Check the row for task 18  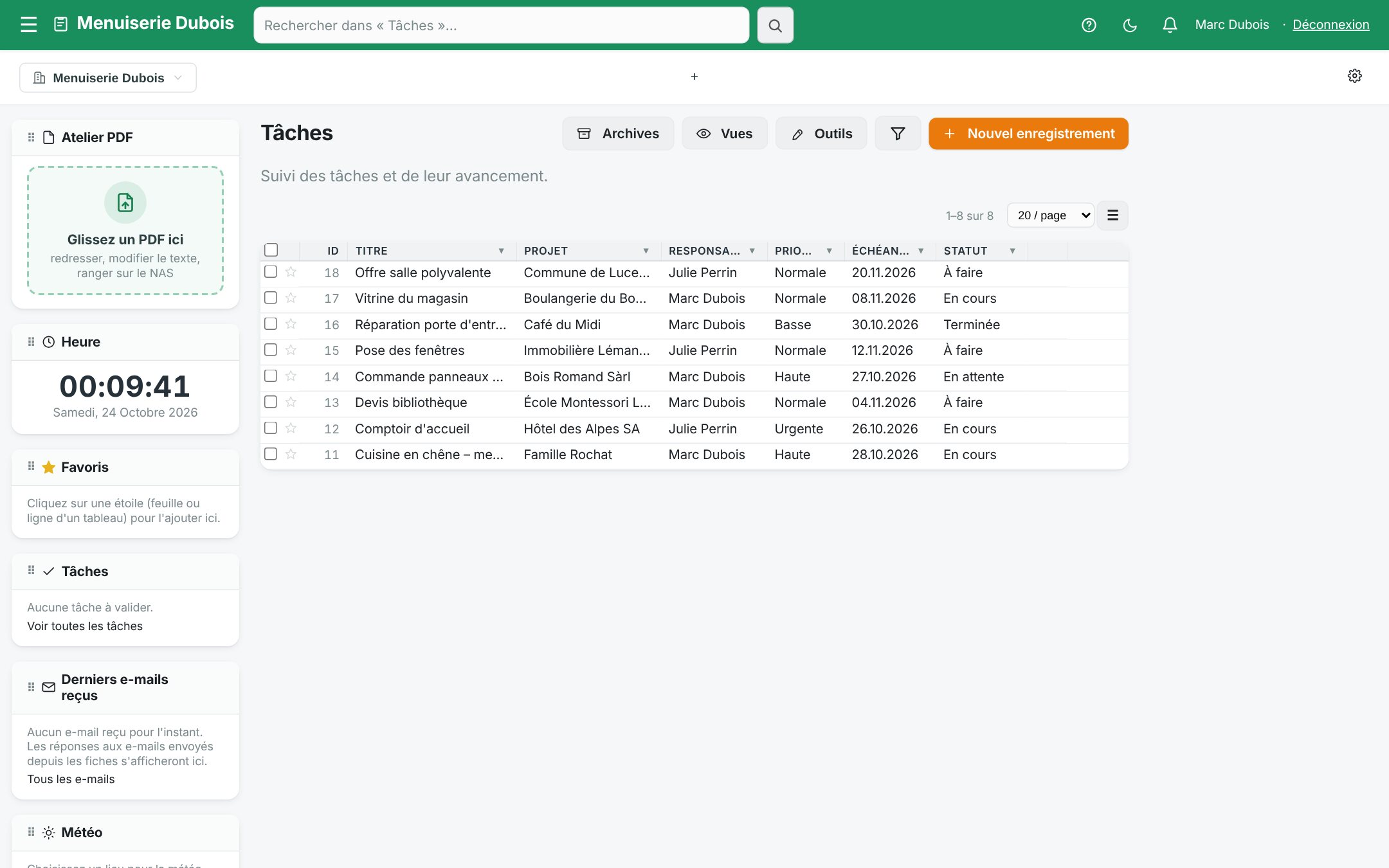pyautogui.click(x=271, y=272)
